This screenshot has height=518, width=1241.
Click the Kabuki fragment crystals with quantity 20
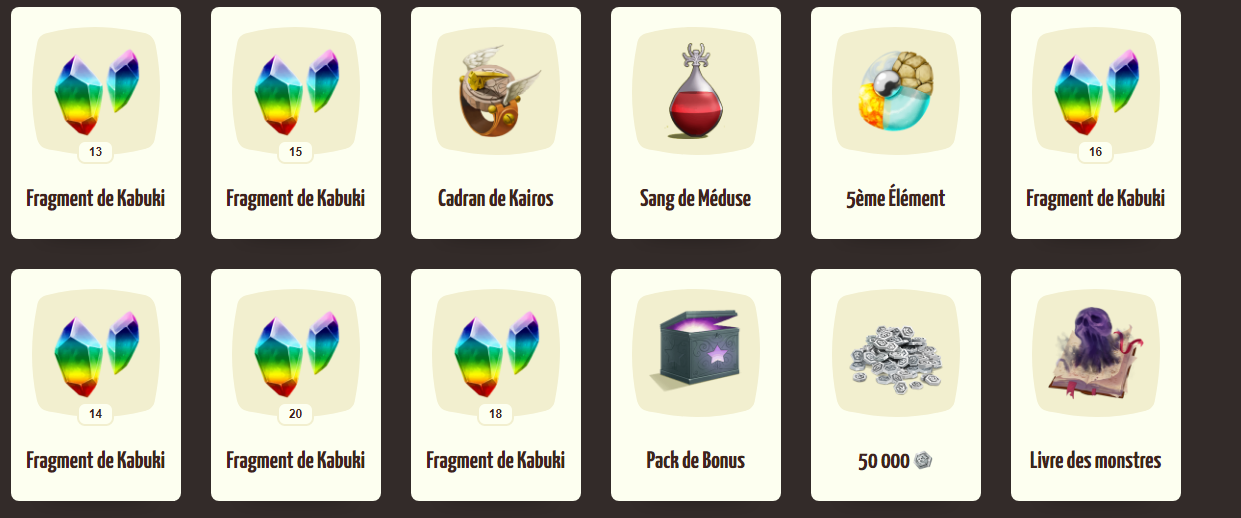pyautogui.click(x=296, y=354)
